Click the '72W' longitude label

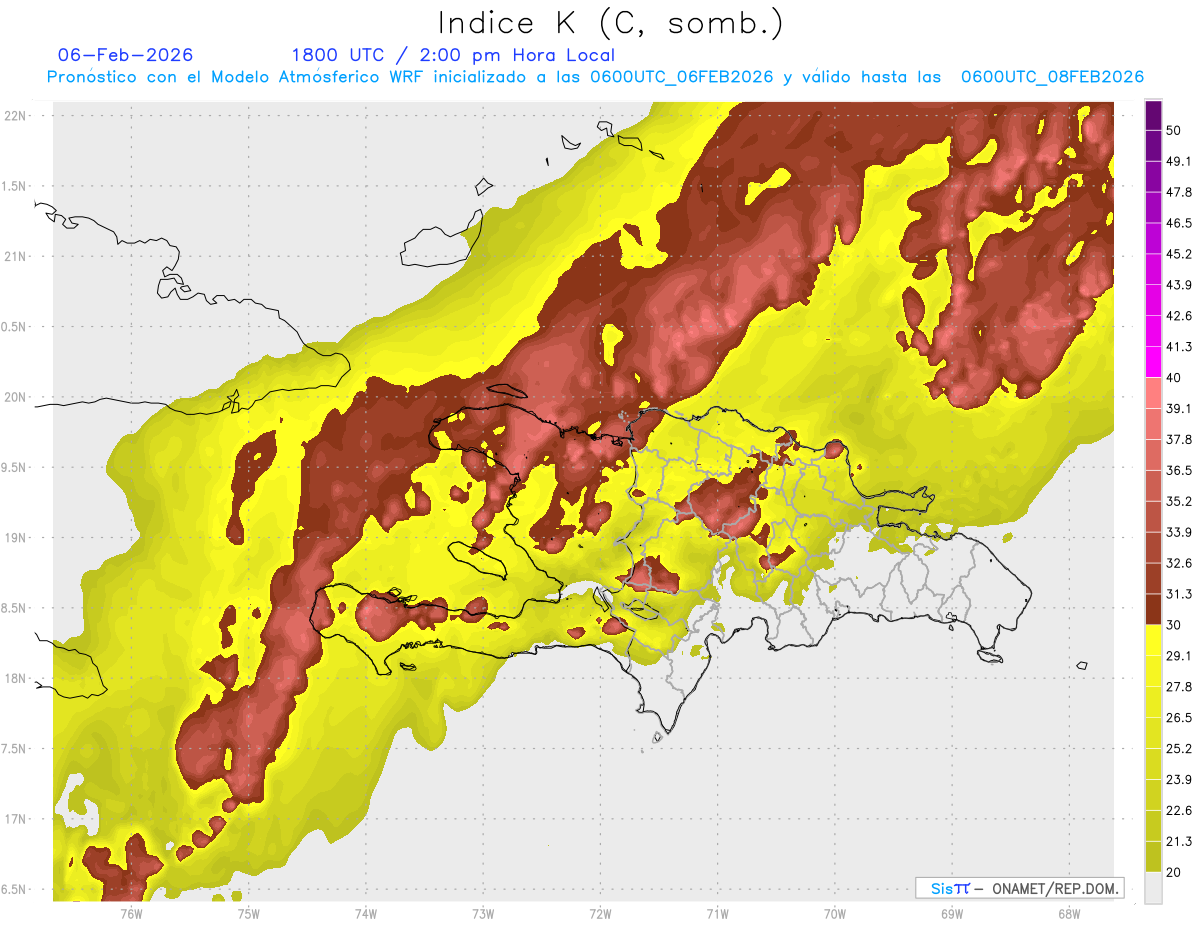(600, 913)
